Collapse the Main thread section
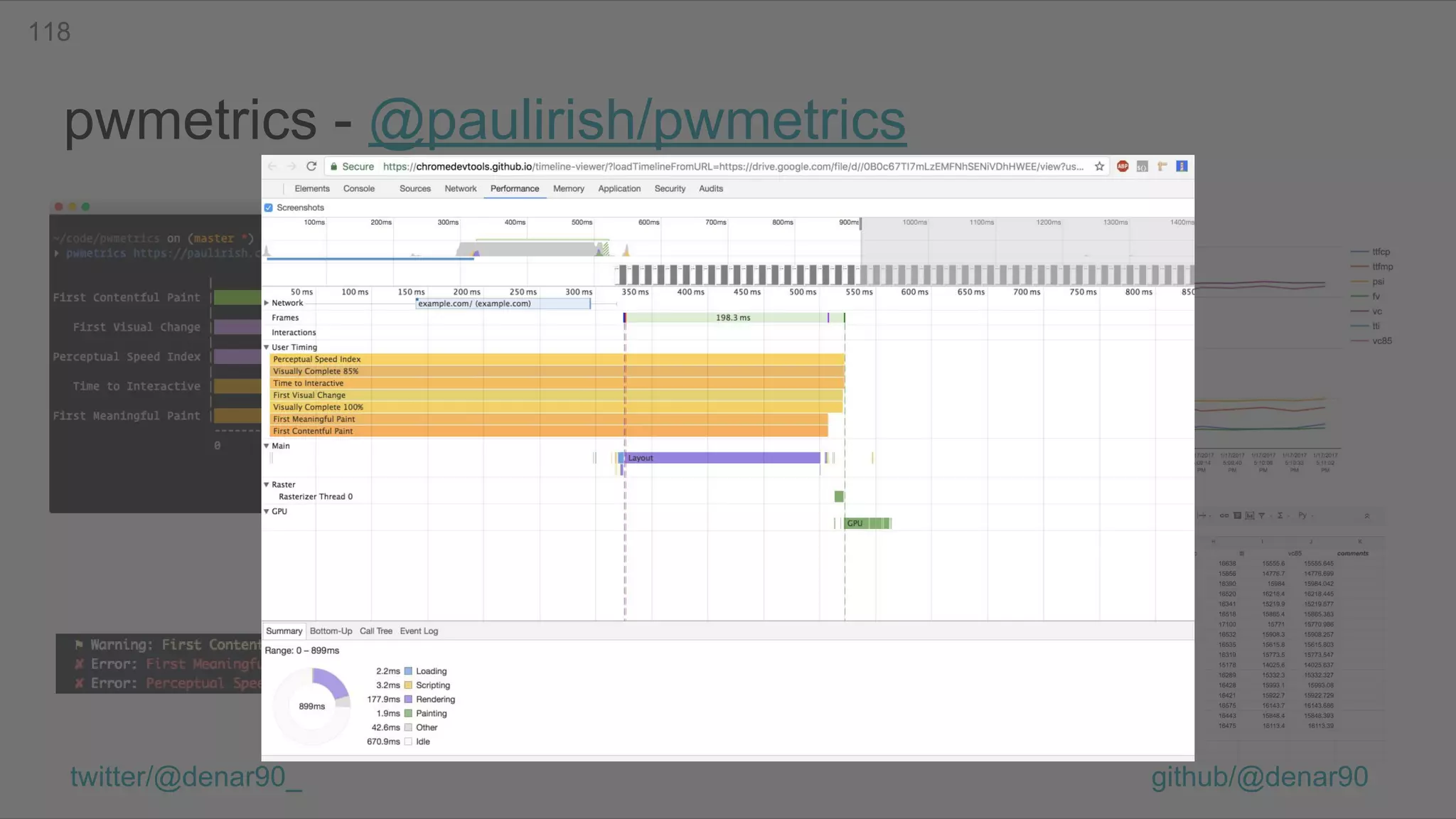 (267, 446)
